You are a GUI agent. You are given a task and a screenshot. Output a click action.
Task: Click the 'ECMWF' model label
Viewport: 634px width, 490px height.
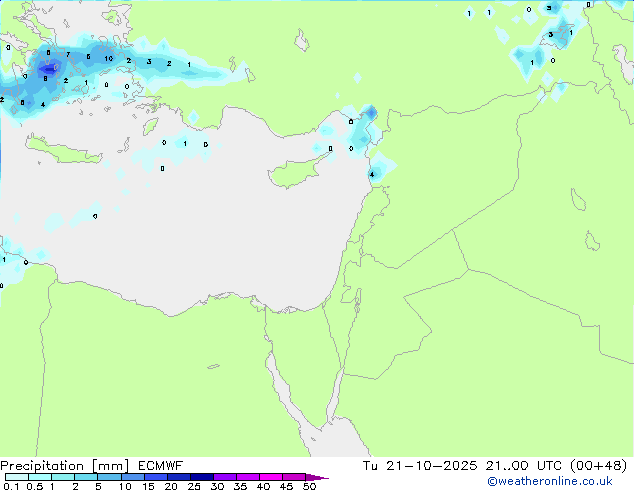coord(160,466)
